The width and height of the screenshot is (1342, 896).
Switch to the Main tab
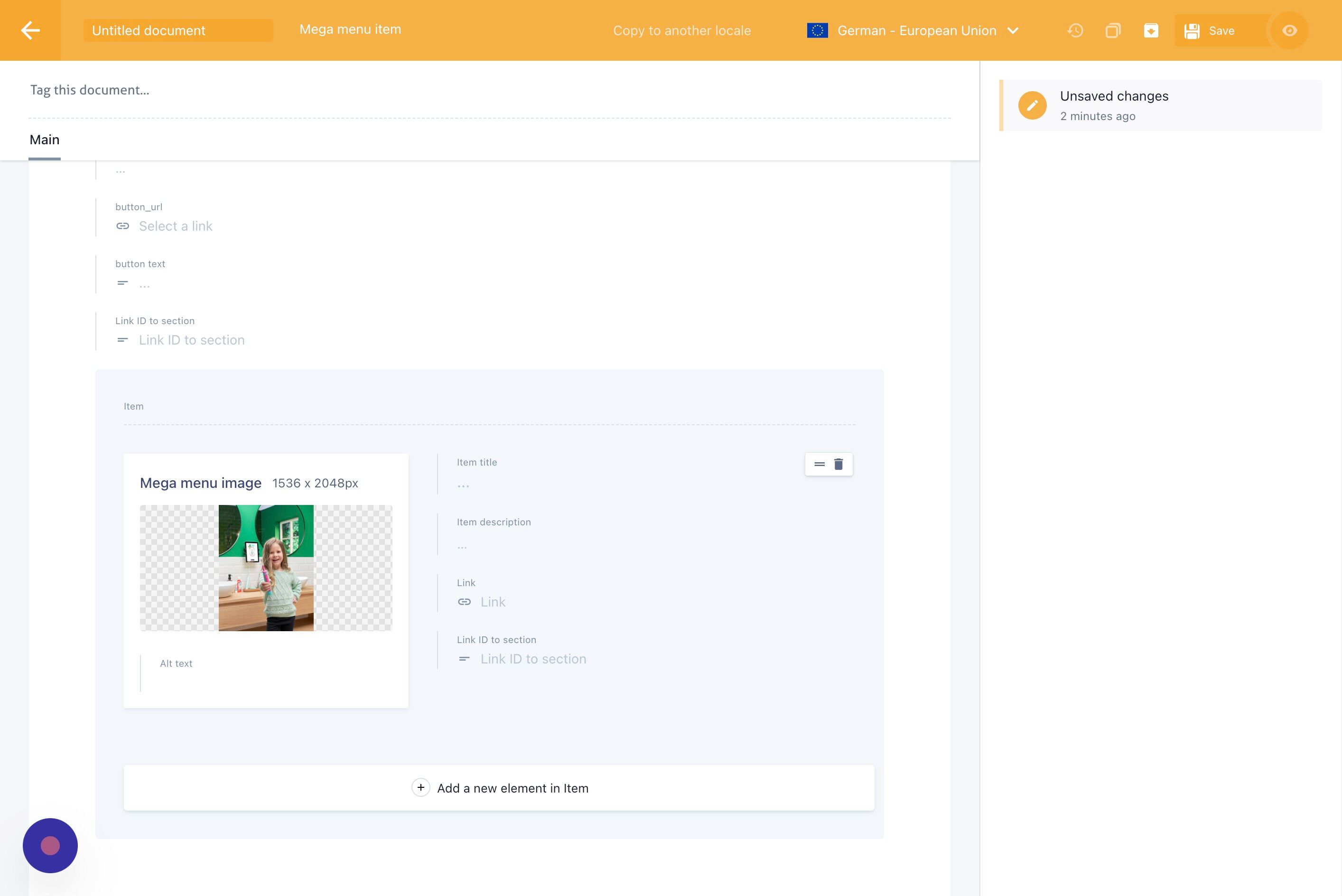(x=45, y=140)
